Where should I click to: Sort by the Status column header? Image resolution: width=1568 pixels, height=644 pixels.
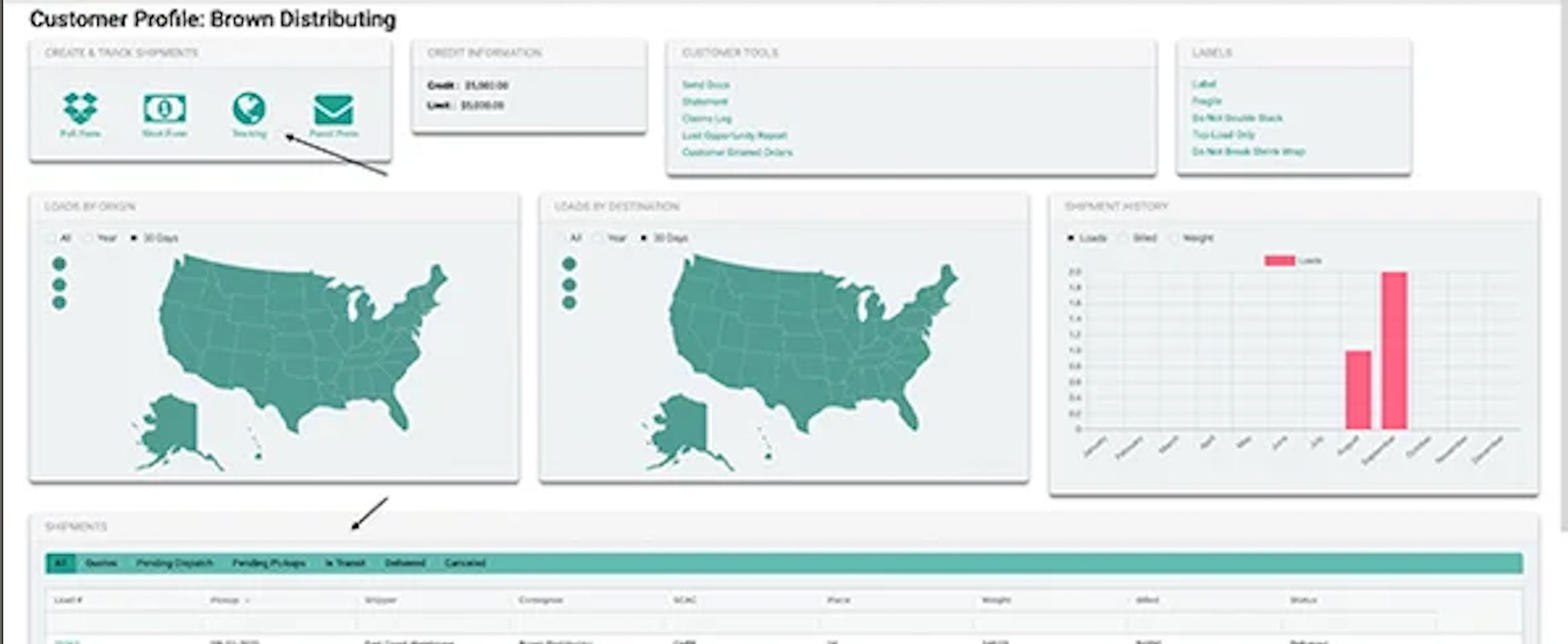[1303, 600]
